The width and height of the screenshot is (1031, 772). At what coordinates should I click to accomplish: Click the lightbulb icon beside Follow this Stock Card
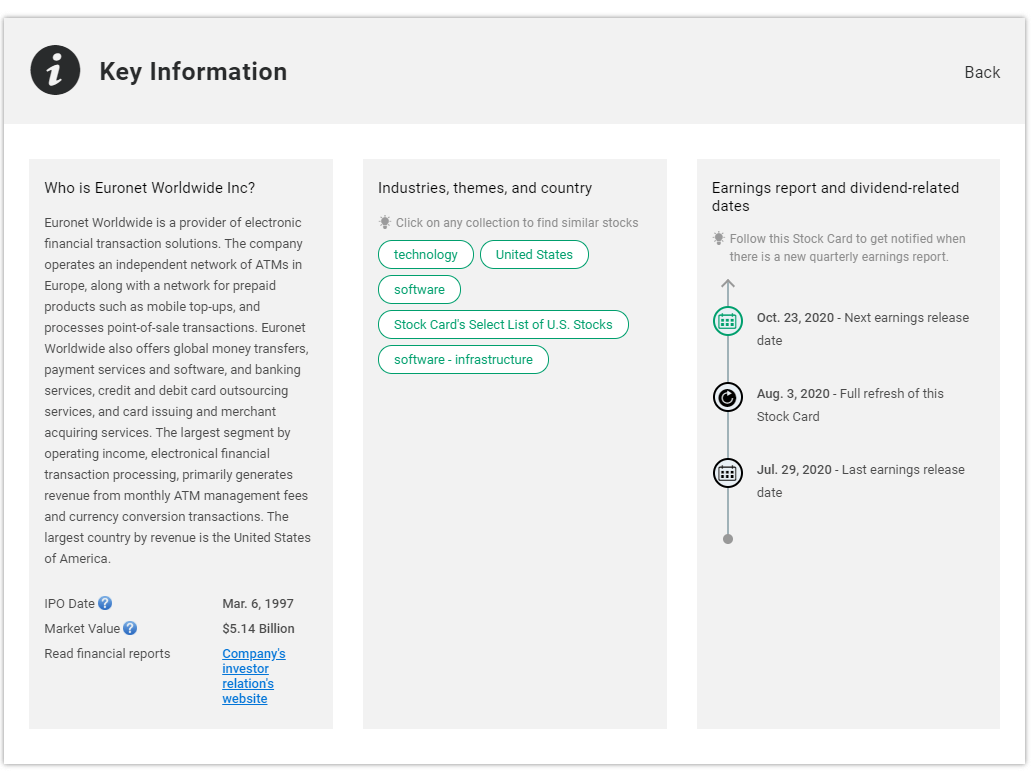pyautogui.click(x=719, y=238)
